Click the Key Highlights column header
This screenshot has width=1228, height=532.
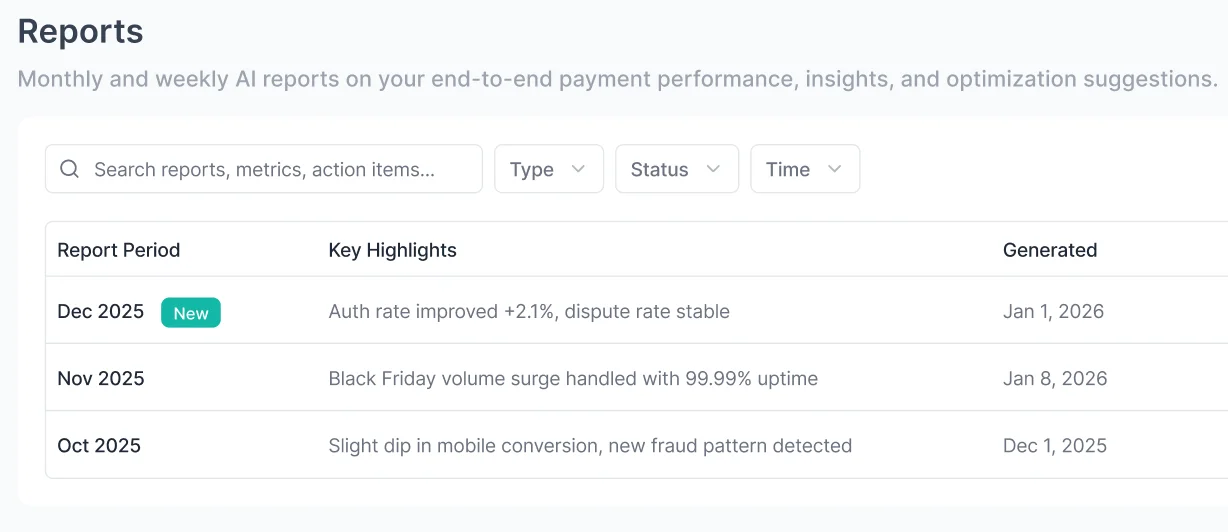392,250
